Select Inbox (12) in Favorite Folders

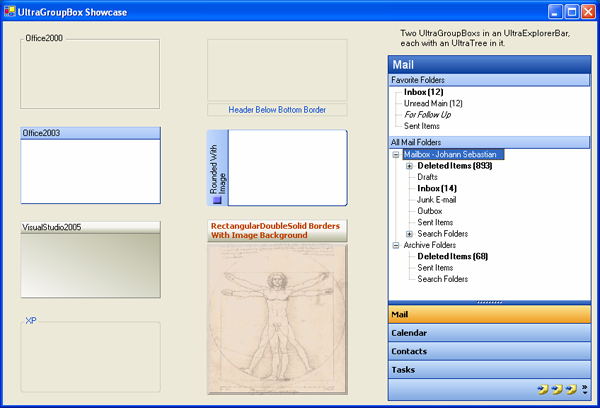point(423,92)
